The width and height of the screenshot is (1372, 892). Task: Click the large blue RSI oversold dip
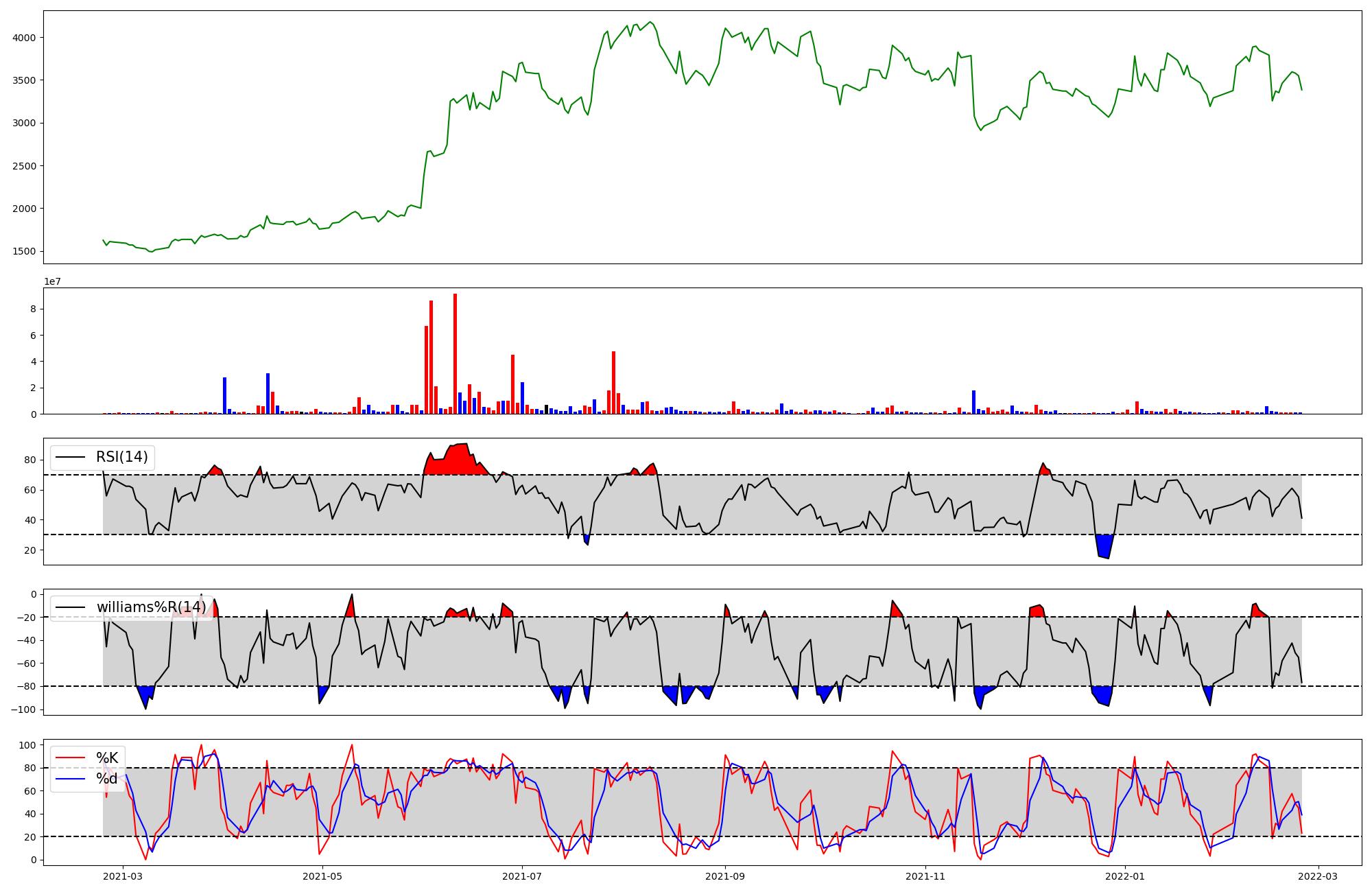1104,545
